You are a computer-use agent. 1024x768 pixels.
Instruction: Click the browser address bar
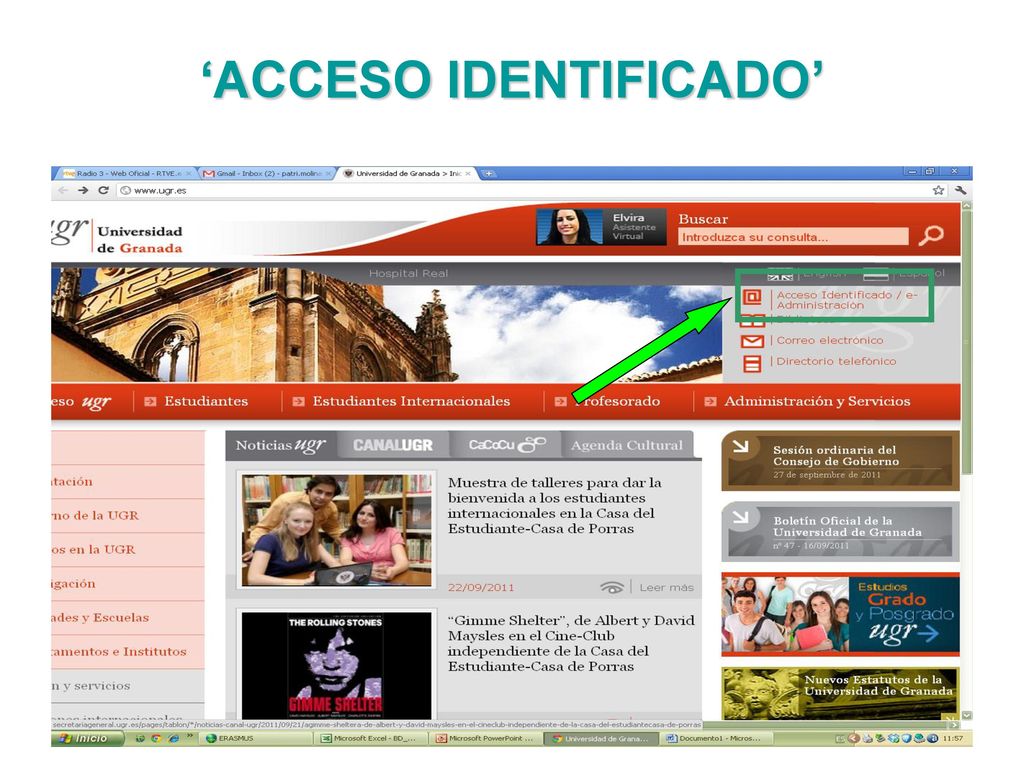522,190
